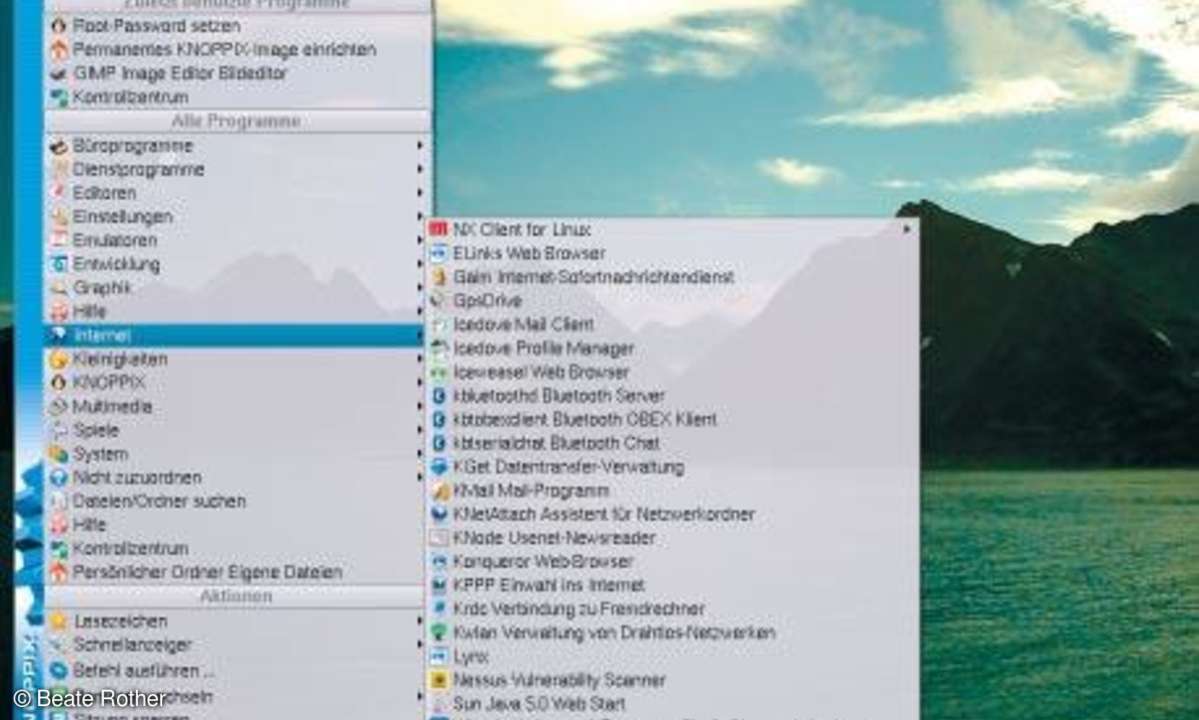Expand the Dienstprogramme submenu arrow

(419, 169)
